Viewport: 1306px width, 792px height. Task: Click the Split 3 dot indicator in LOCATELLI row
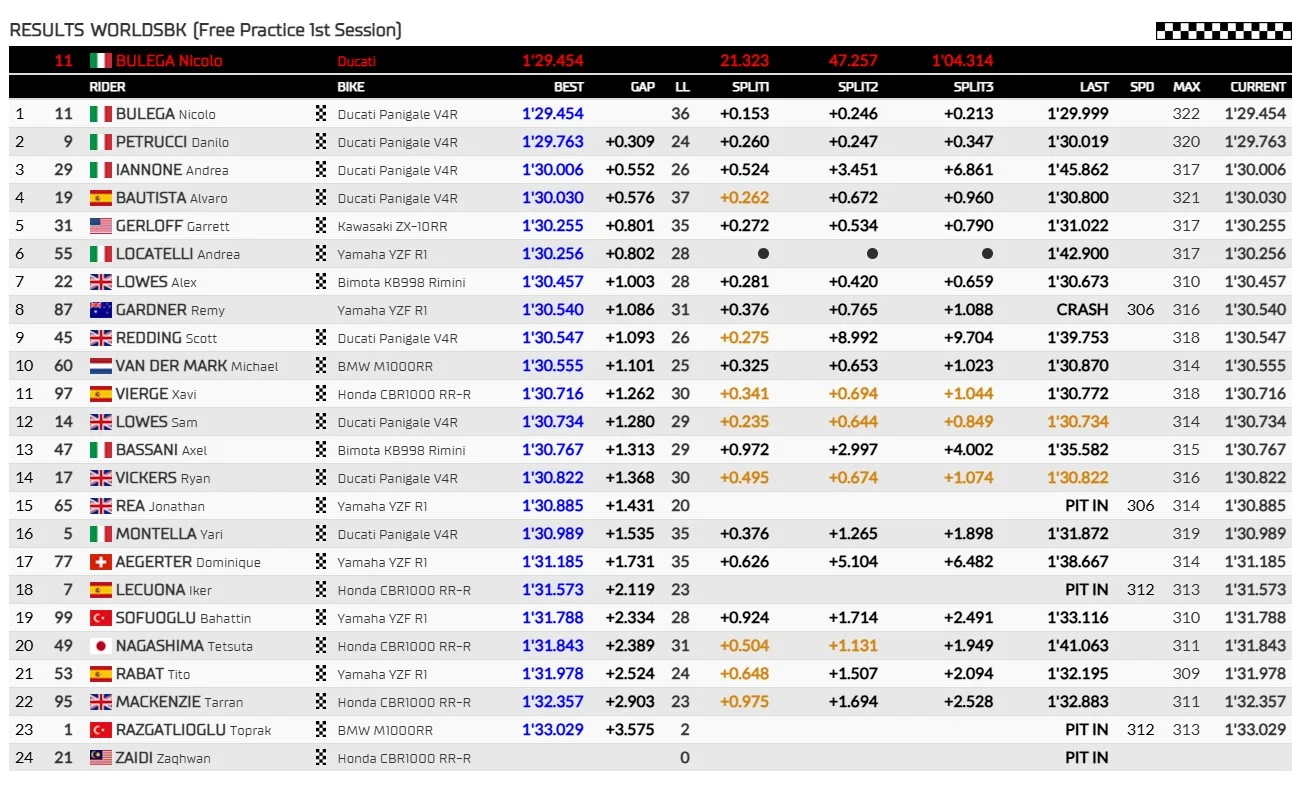pos(987,254)
